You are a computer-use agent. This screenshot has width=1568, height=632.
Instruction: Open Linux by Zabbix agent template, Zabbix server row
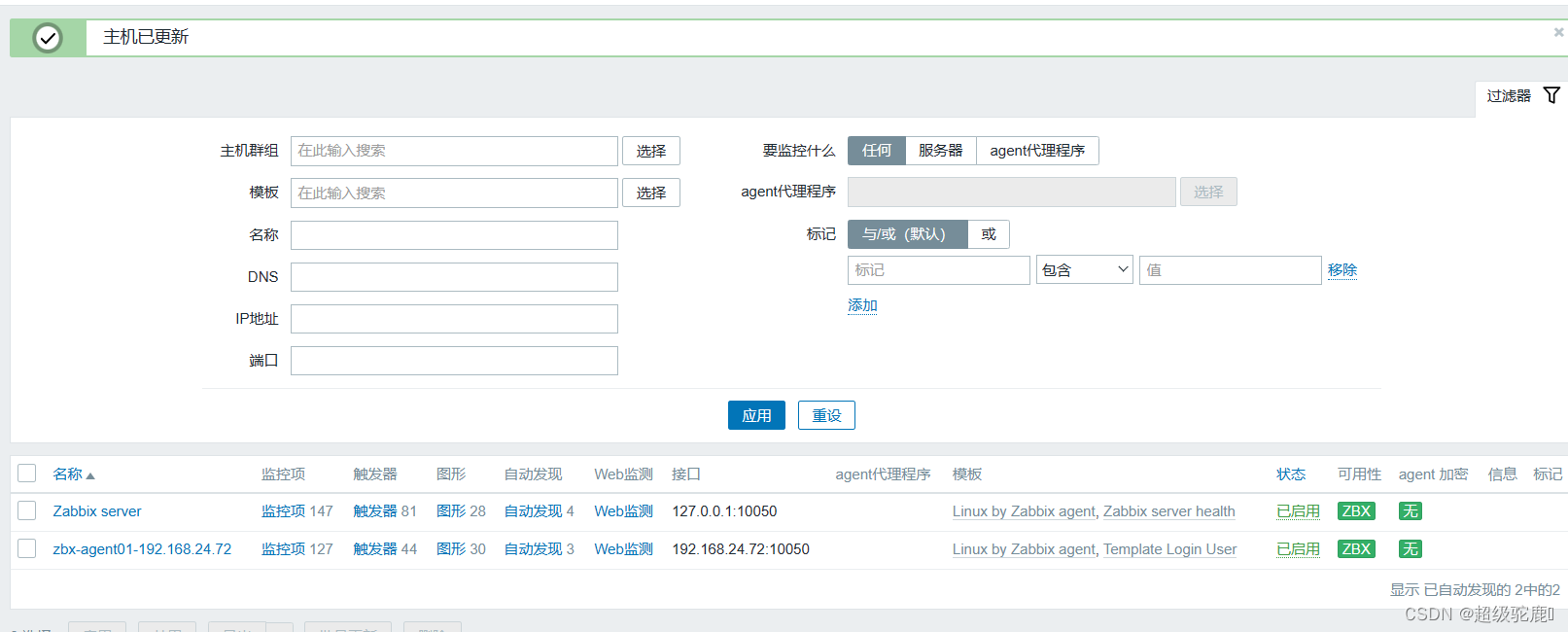[1024, 511]
